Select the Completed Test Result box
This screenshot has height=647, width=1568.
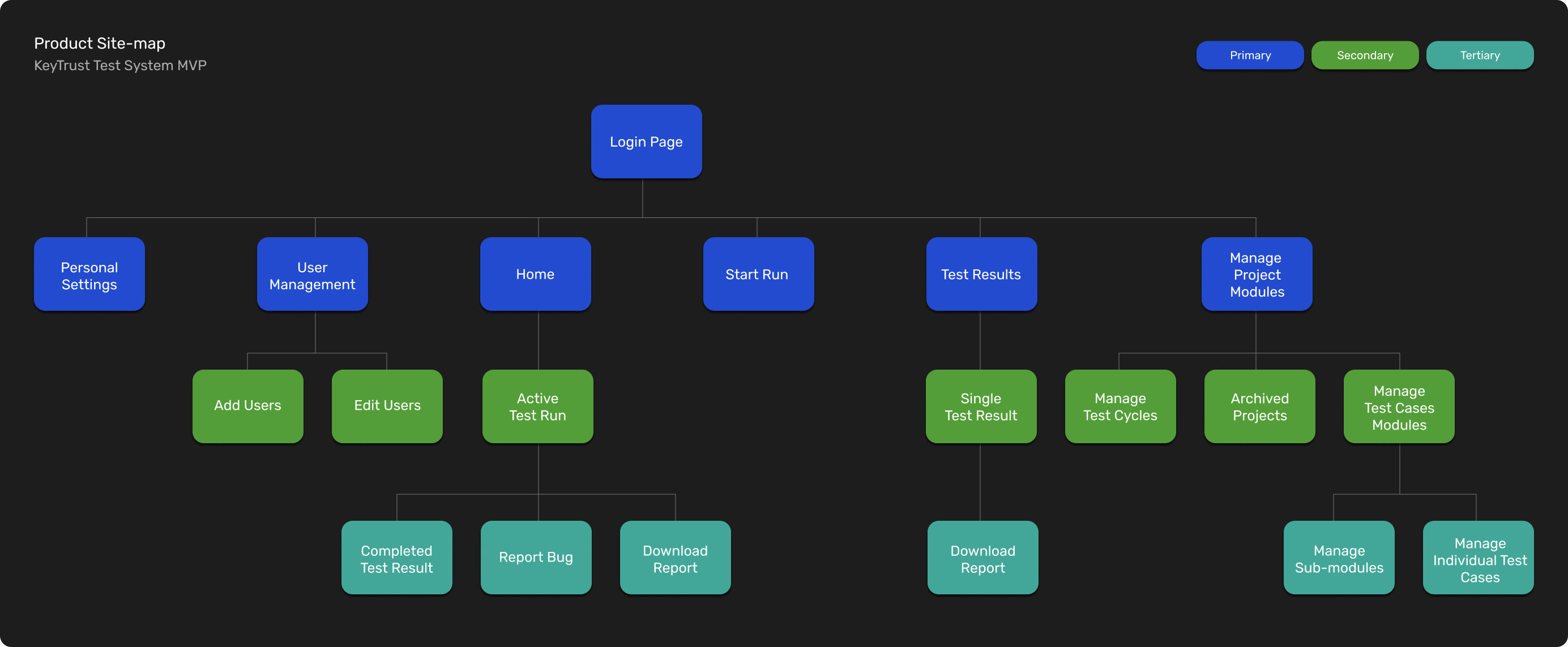[x=396, y=558]
